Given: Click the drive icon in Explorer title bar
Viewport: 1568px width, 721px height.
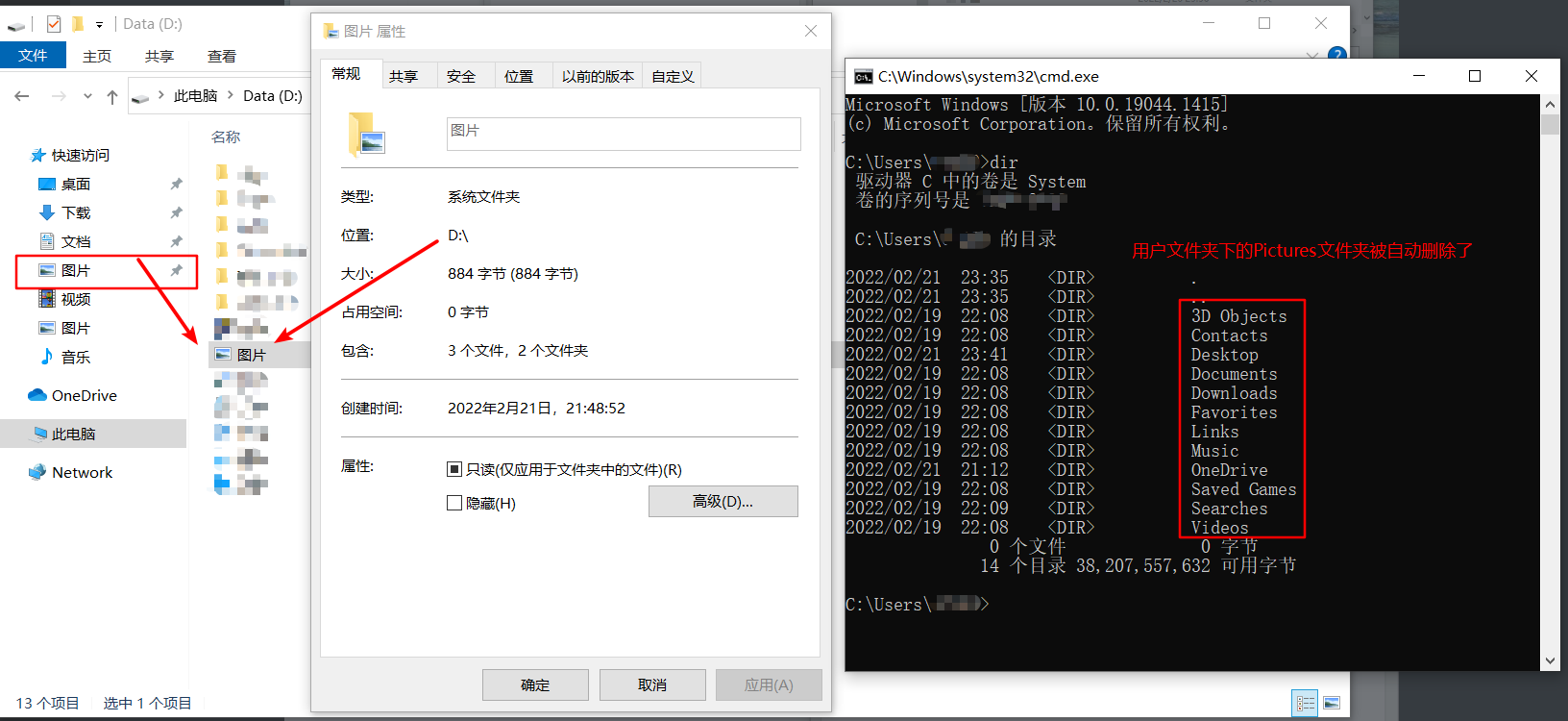Looking at the screenshot, I should coord(16,25).
